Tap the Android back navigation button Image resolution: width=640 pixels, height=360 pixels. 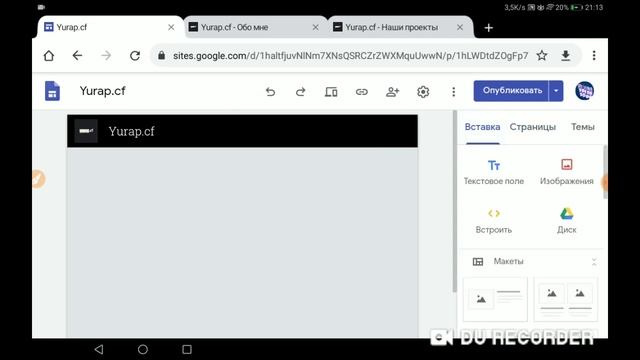(99, 349)
